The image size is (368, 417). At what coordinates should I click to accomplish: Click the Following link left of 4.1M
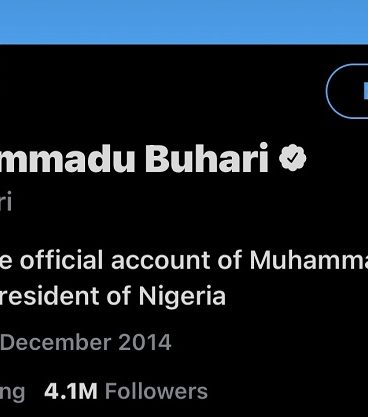point(12,393)
